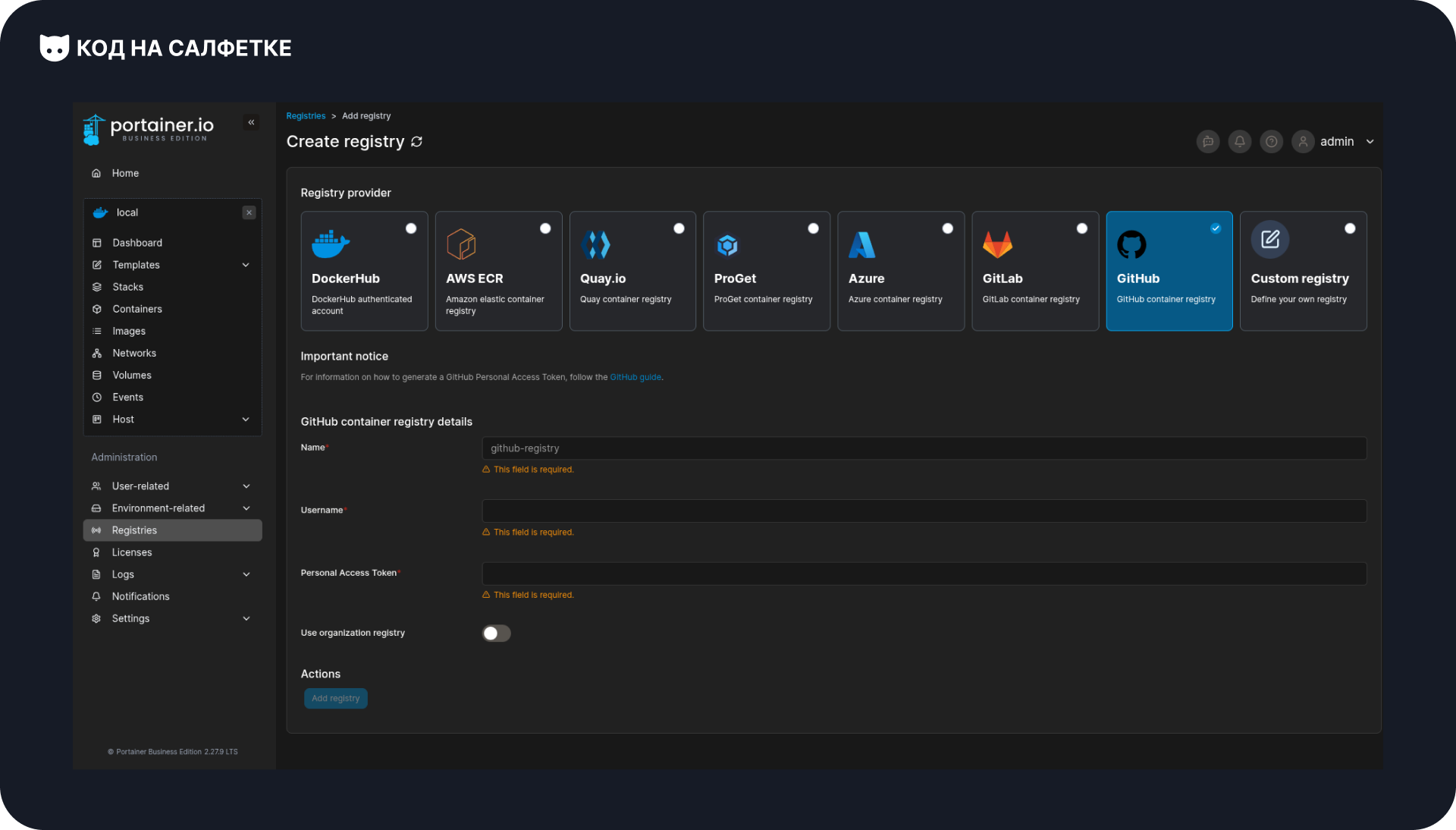This screenshot has height=830, width=1456.
Task: Click the AWS ECR cube logo
Action: pyautogui.click(x=461, y=244)
